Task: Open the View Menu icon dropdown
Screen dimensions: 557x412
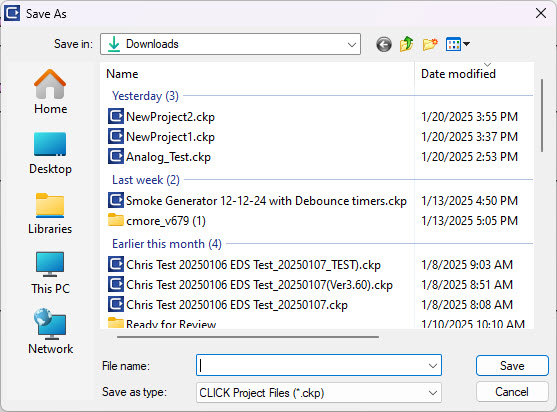Action: (458, 44)
